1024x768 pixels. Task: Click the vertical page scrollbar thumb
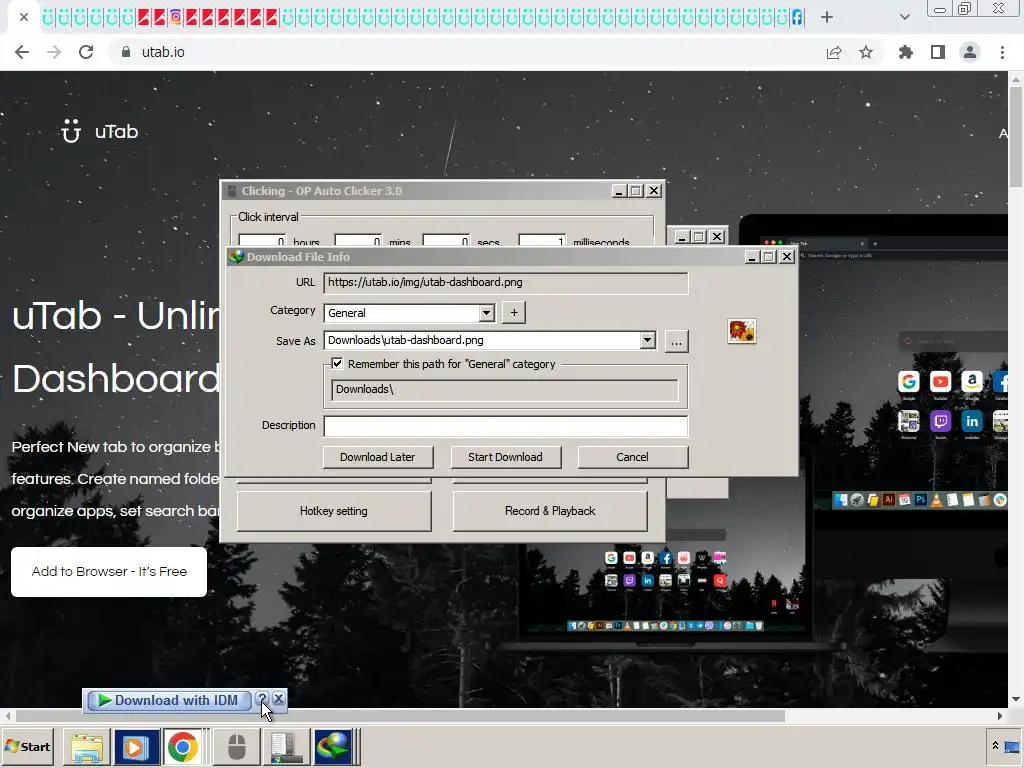(1016, 136)
